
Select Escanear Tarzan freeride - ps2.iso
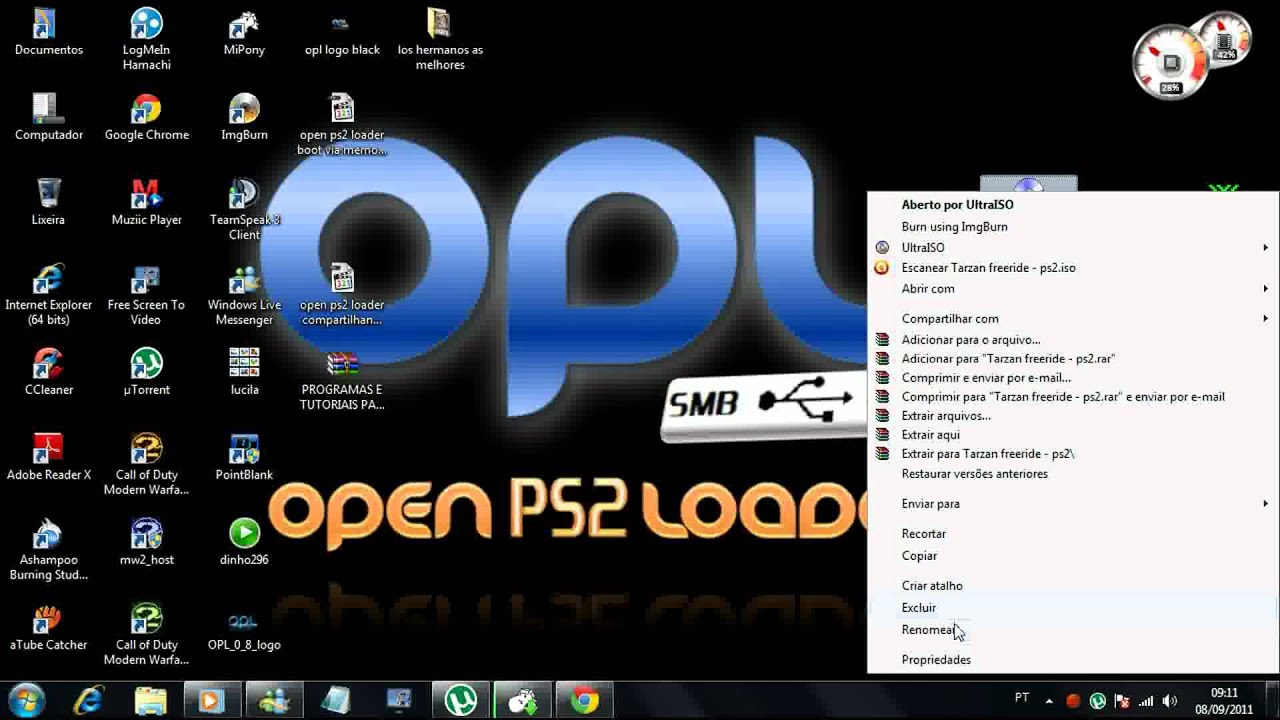click(x=1072, y=268)
